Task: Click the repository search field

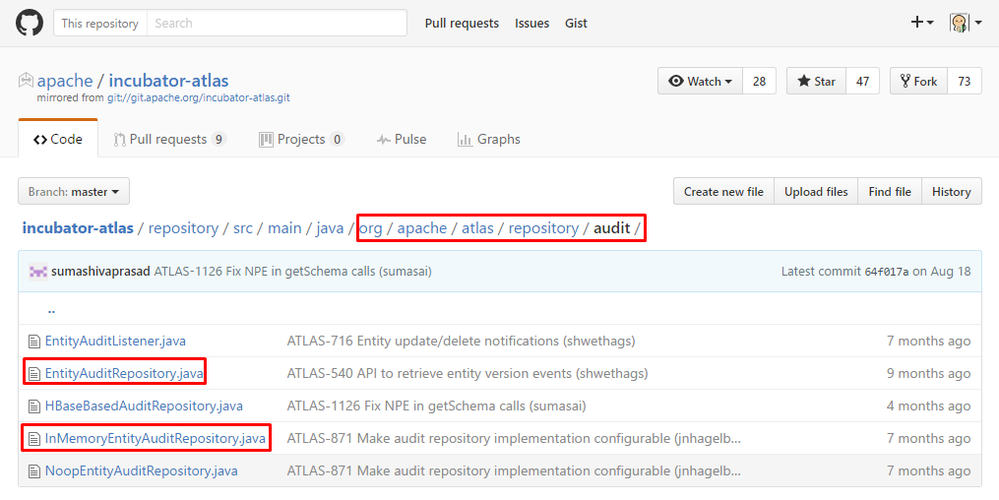Action: [276, 23]
